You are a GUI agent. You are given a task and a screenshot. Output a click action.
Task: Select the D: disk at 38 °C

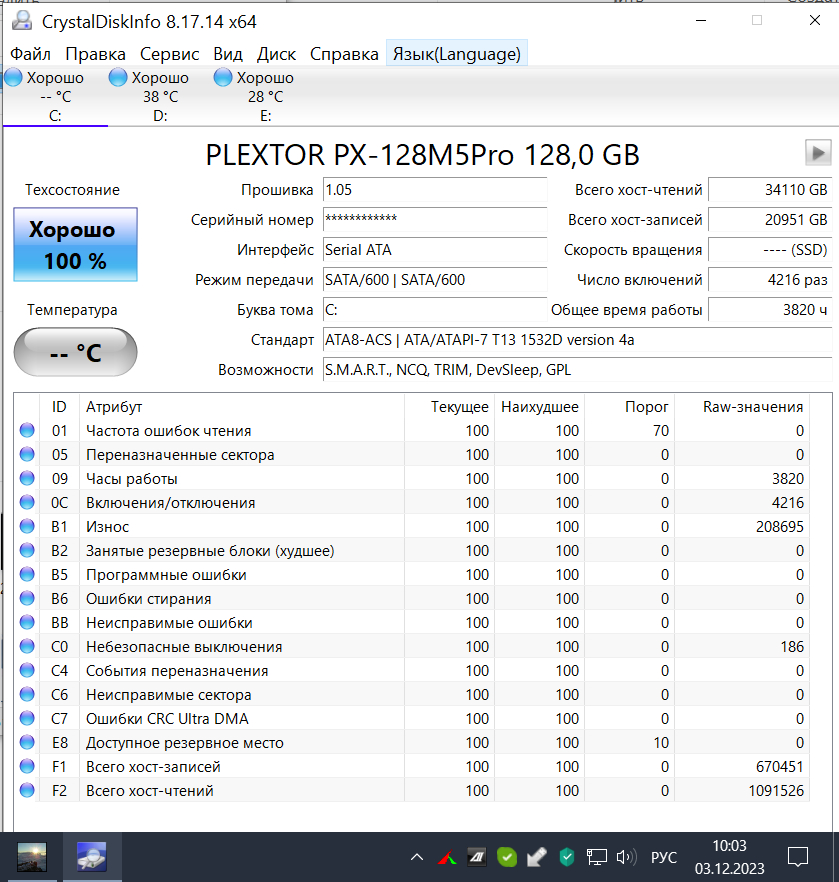160,96
